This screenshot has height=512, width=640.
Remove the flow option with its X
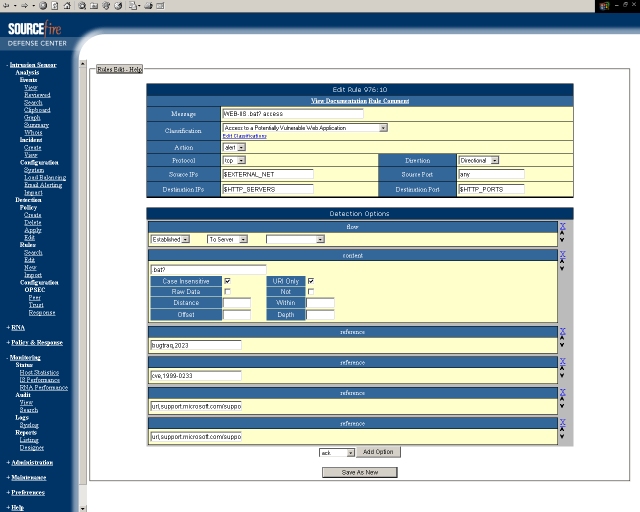pyautogui.click(x=562, y=226)
